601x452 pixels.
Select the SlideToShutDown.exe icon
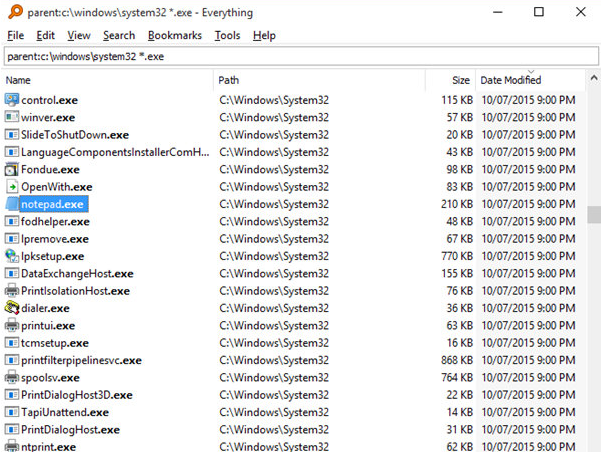tap(11, 135)
